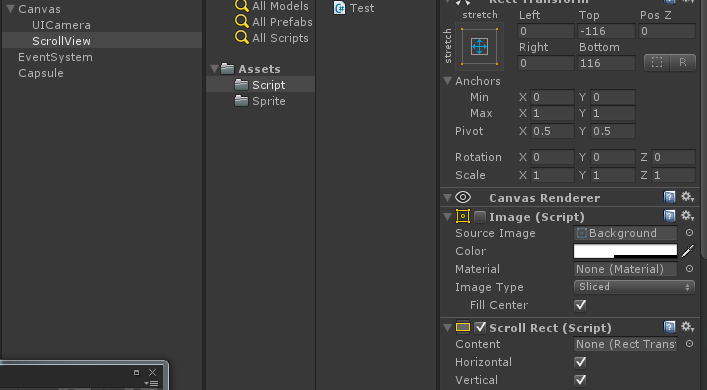Image resolution: width=707 pixels, height=390 pixels.
Task: Click the All Prefabs search filter
Action: click(x=274, y=22)
